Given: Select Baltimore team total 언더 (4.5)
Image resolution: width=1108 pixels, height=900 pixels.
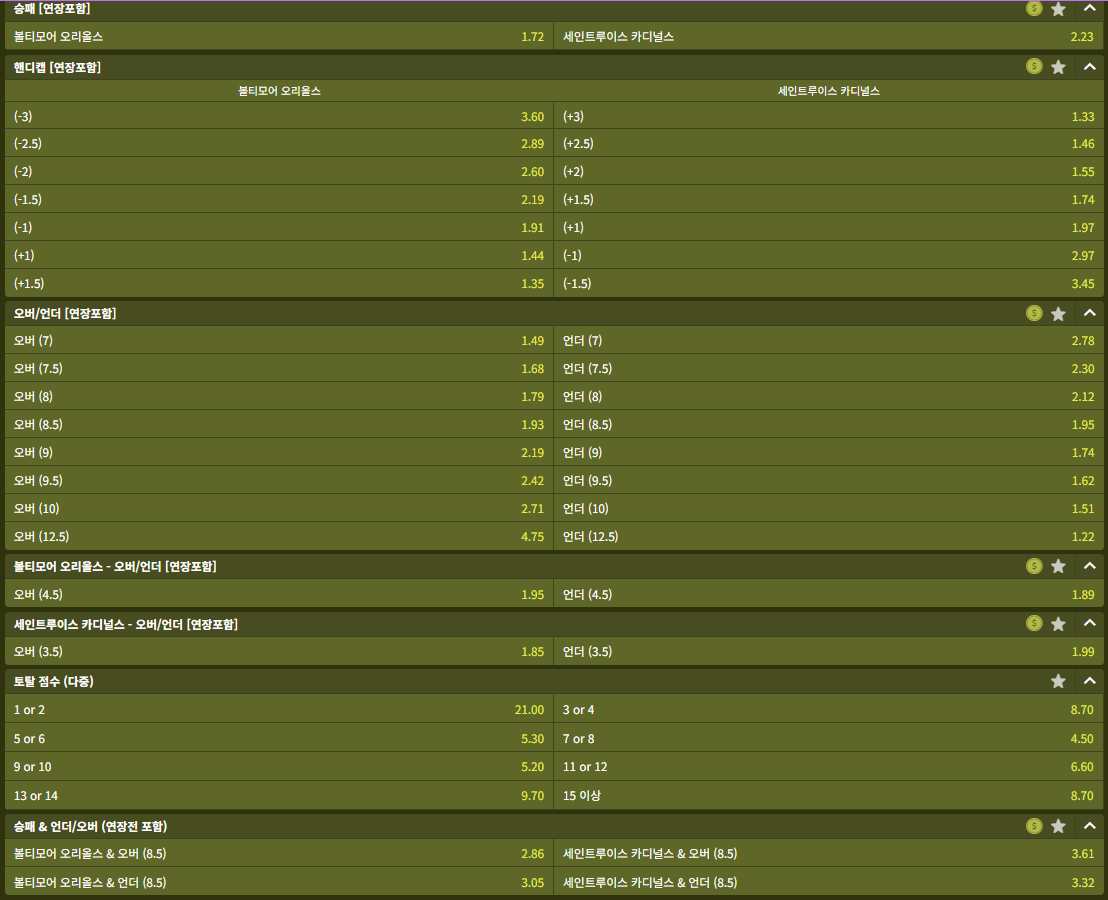Looking at the screenshot, I should pyautogui.click(x=829, y=594).
